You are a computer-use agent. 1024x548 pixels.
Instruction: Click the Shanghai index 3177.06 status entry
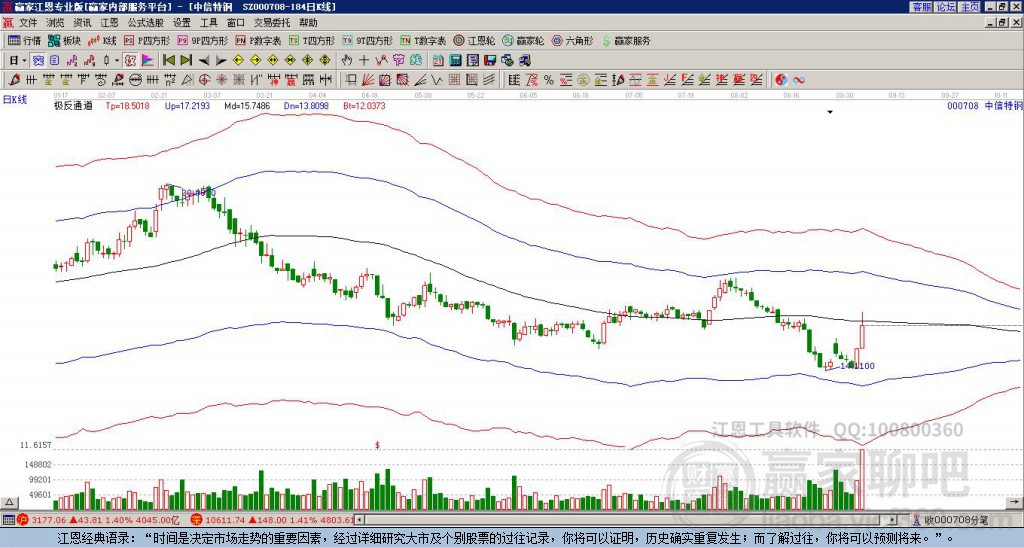pos(97,520)
